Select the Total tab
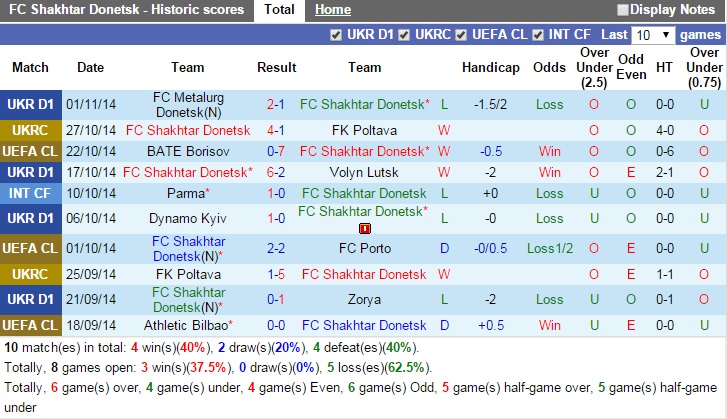This screenshot has height=419, width=727. pyautogui.click(x=279, y=10)
